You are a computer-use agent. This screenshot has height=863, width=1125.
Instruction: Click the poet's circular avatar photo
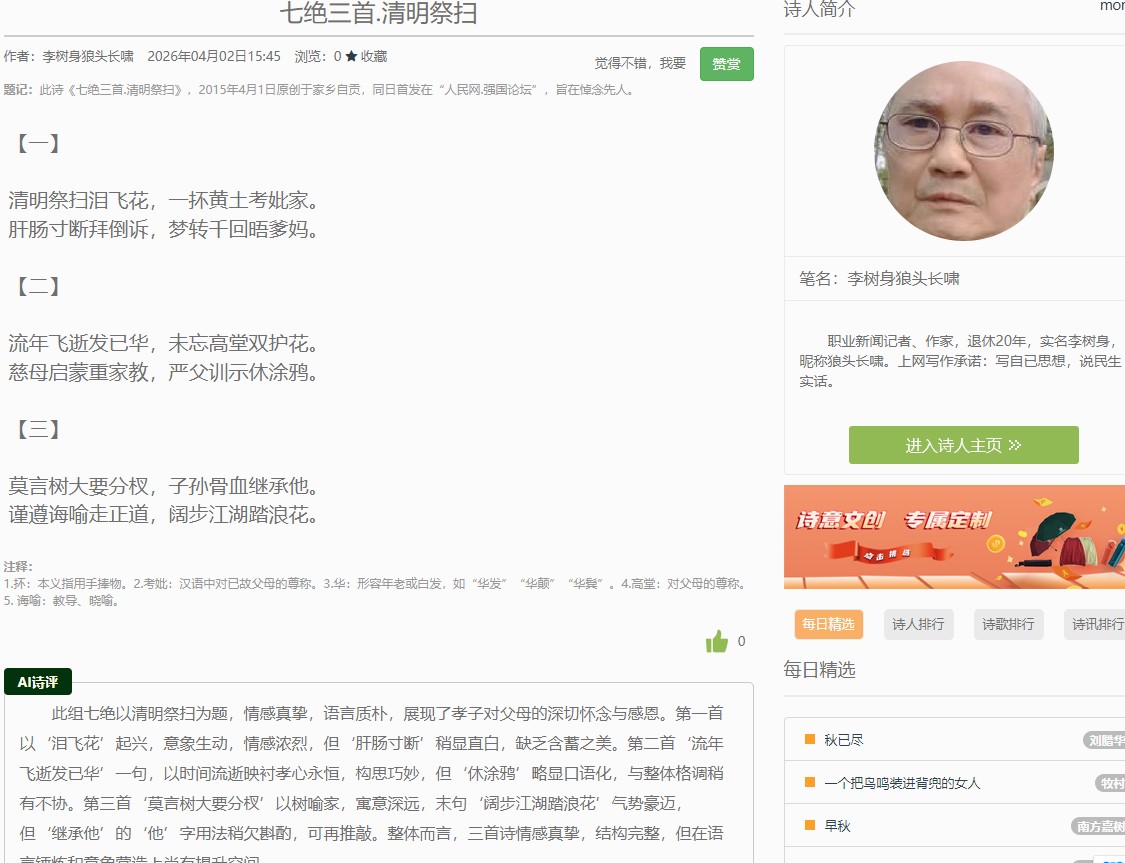tap(963, 151)
